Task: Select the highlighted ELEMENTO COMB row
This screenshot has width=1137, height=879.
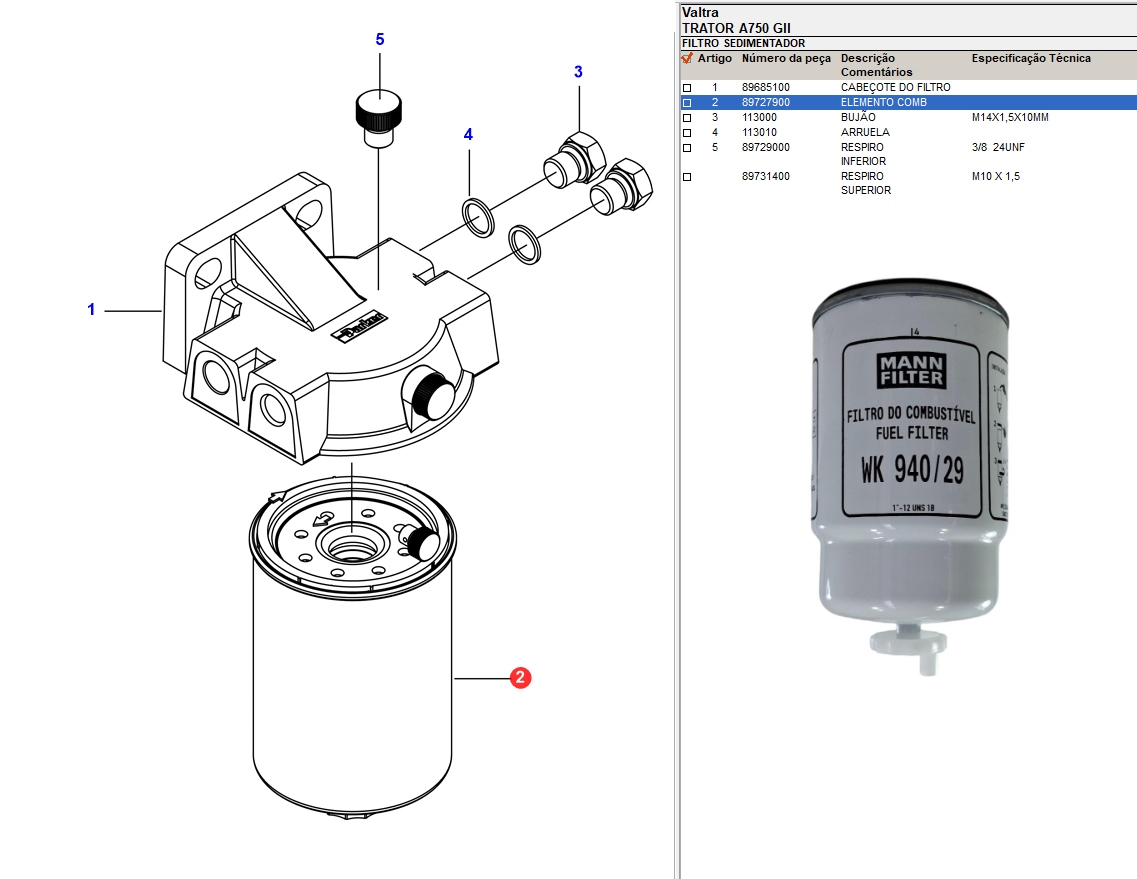Action: coord(884,102)
